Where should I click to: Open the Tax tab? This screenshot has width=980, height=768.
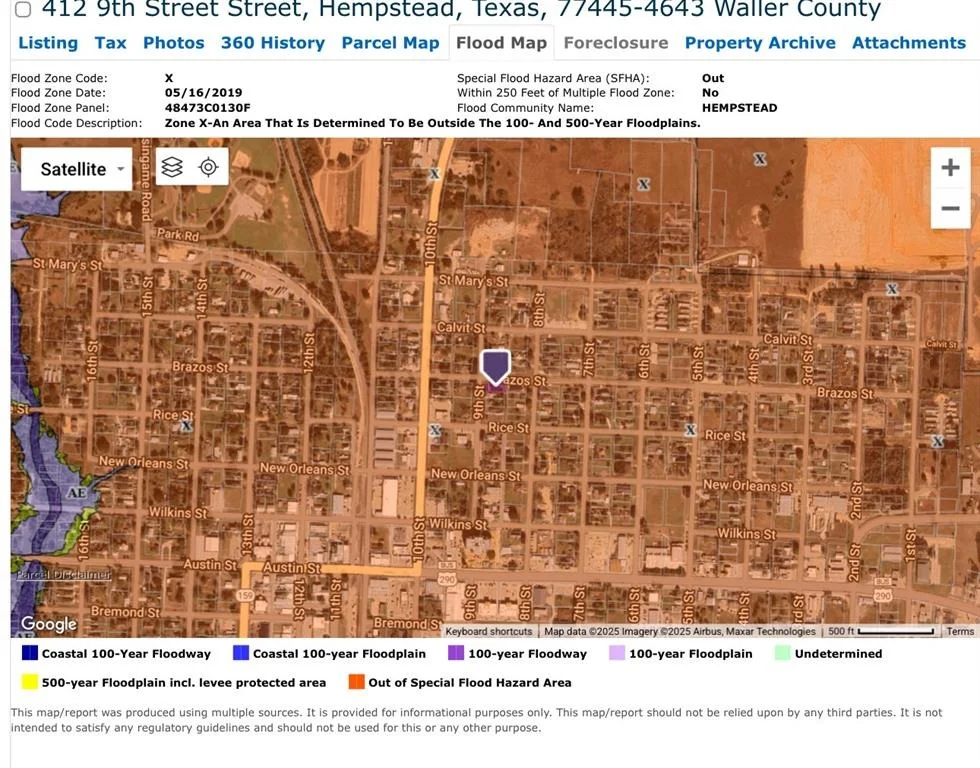(x=111, y=42)
